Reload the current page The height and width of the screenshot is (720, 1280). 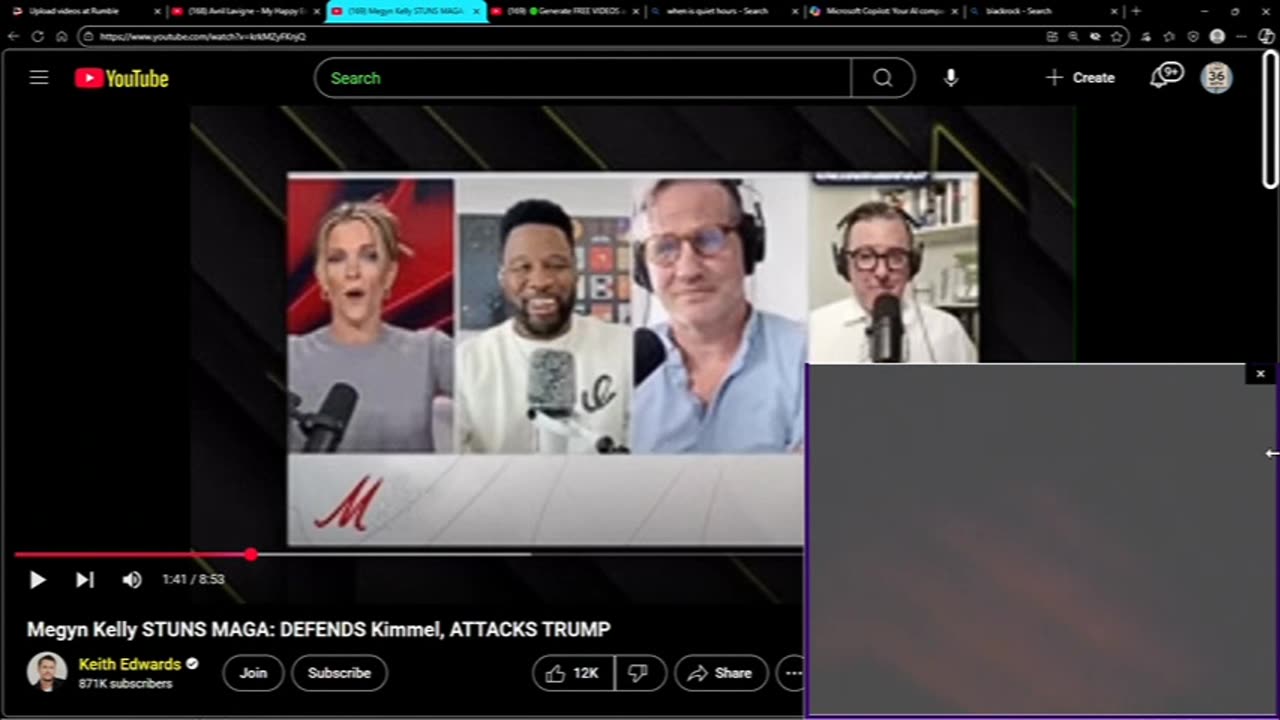37,36
